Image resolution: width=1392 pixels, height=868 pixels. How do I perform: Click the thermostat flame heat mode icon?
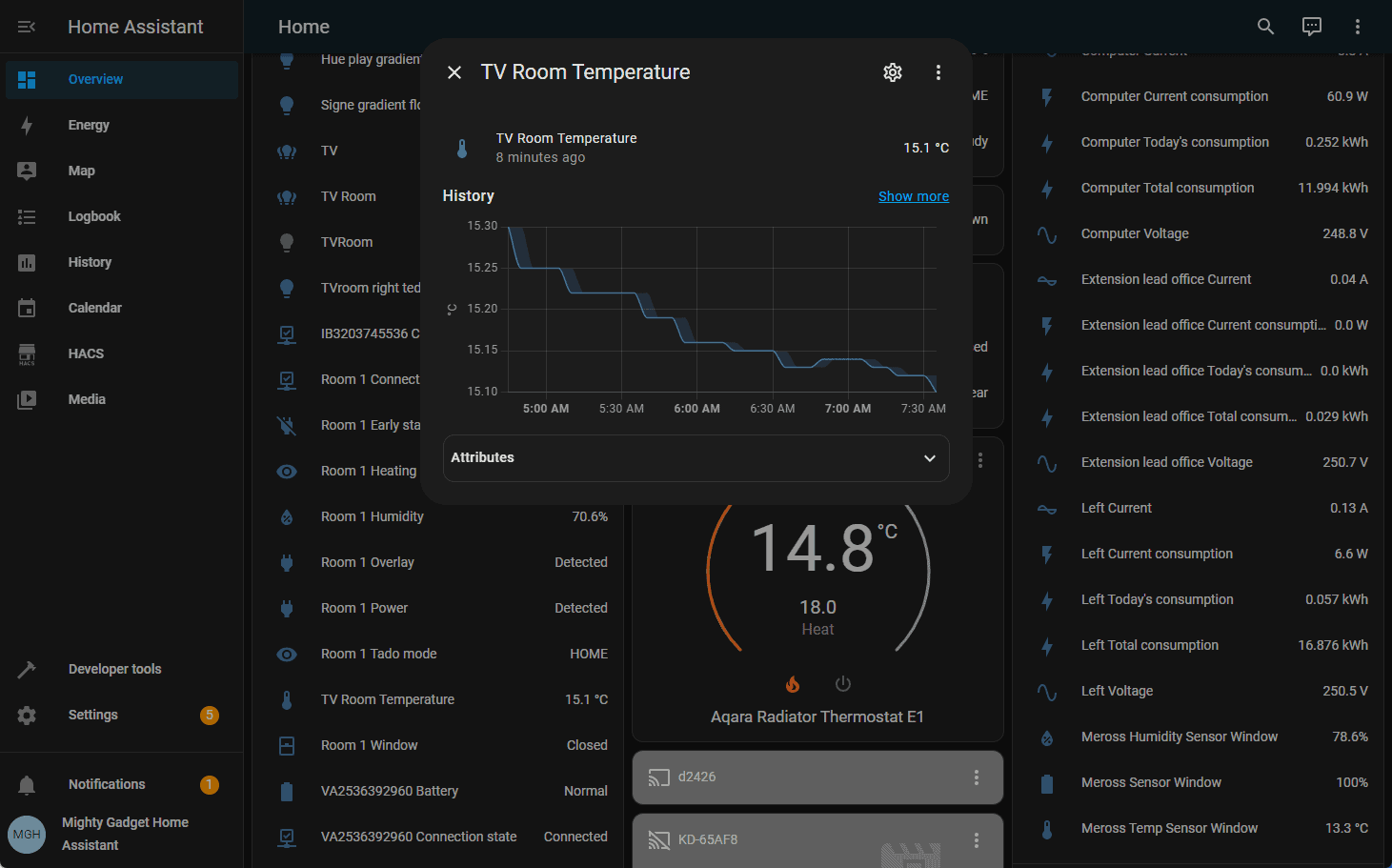pos(793,684)
